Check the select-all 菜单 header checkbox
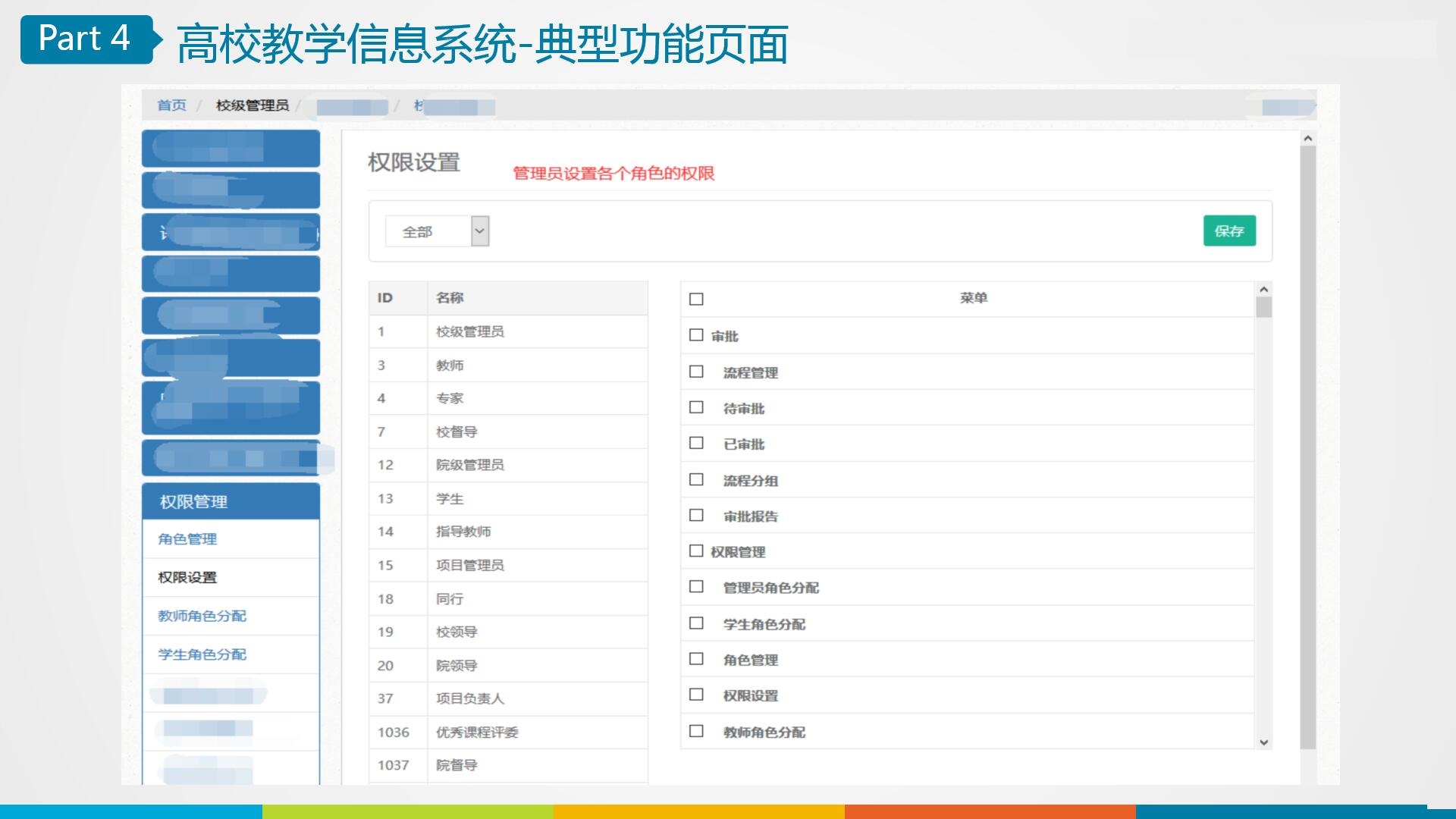 [x=696, y=299]
